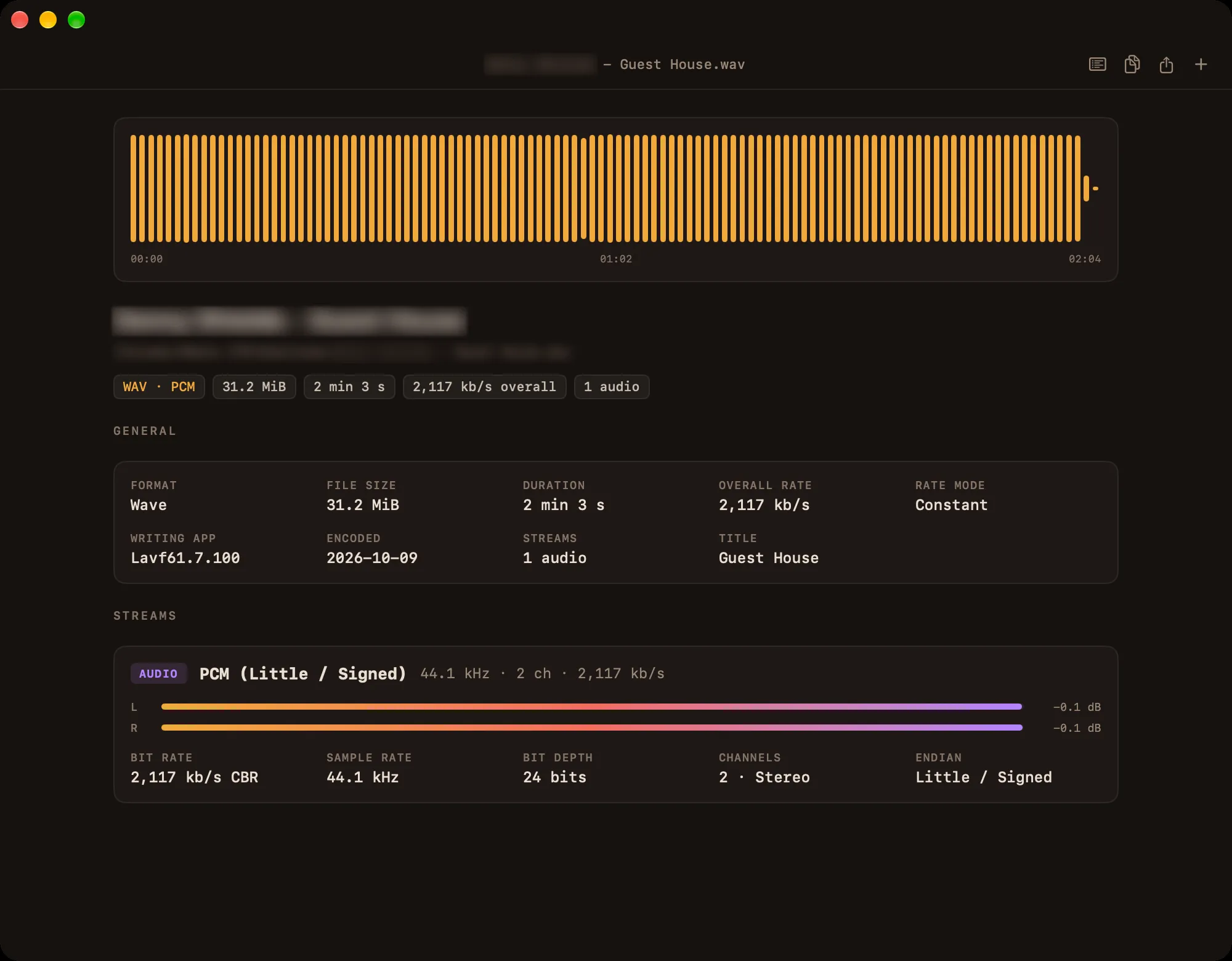Select the Encoded date 2026-10-09

pos(372,558)
